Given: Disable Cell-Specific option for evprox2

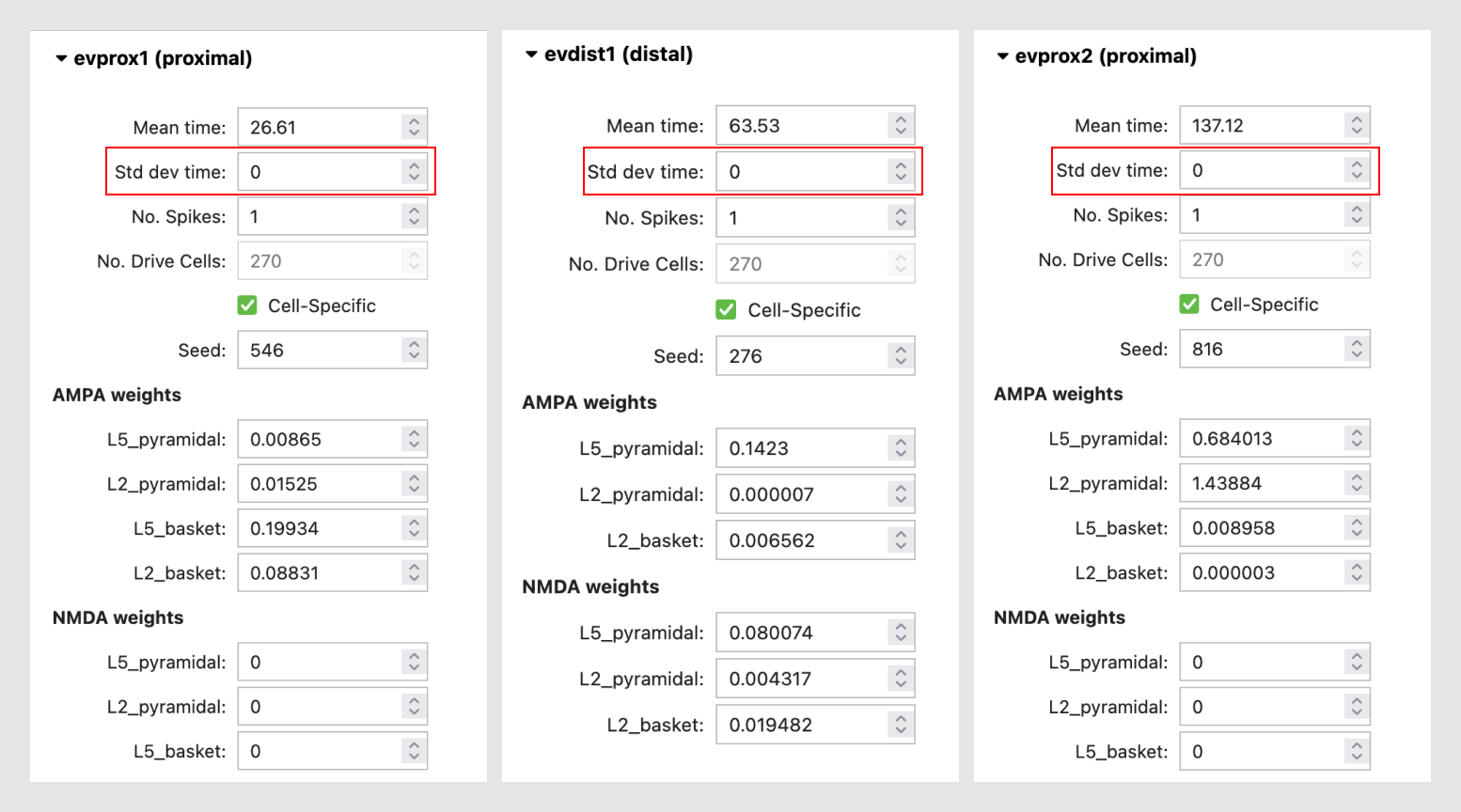Looking at the screenshot, I should click(1189, 304).
